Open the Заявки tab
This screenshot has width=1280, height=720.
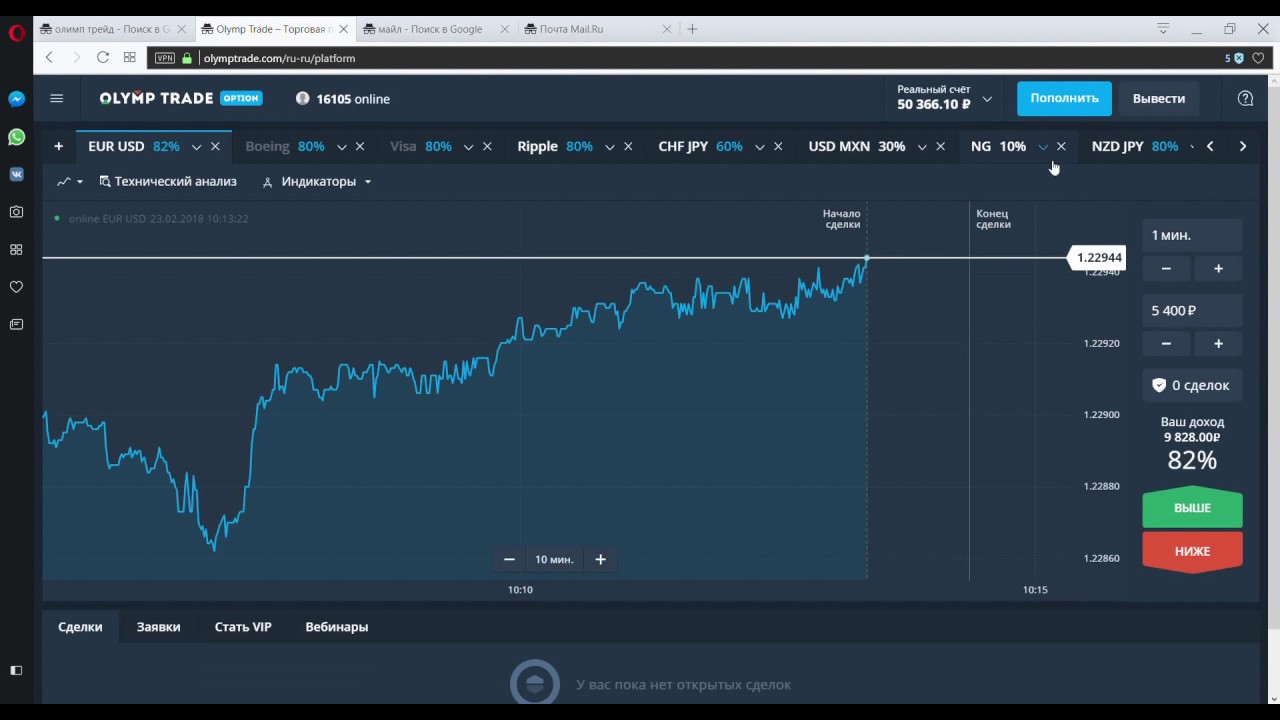(x=158, y=627)
